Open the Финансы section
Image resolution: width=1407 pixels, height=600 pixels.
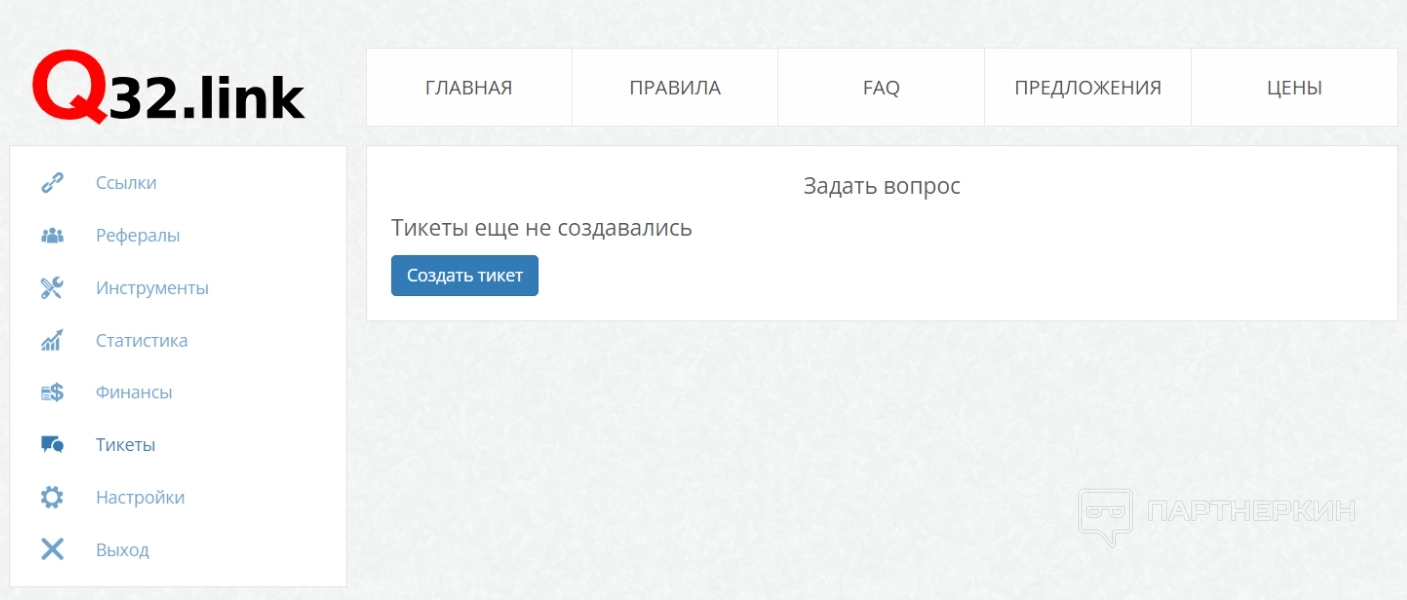coord(134,392)
